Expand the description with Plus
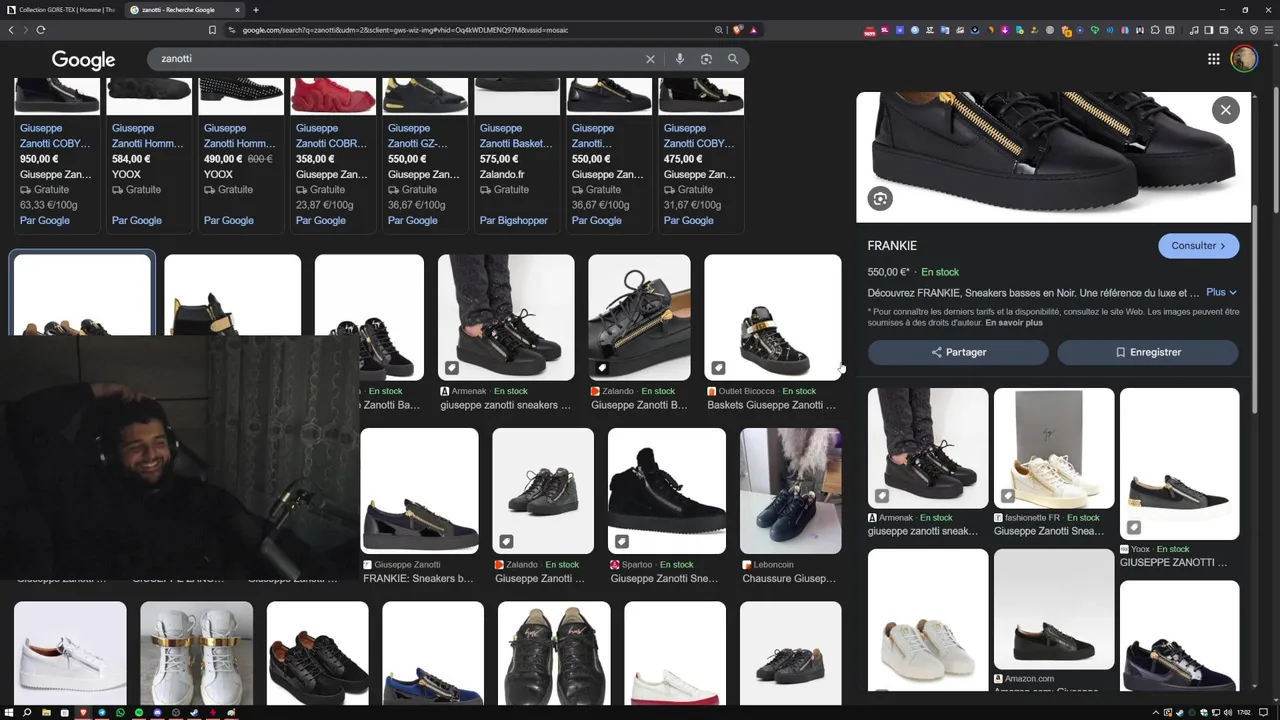1280x720 pixels. pos(1221,293)
